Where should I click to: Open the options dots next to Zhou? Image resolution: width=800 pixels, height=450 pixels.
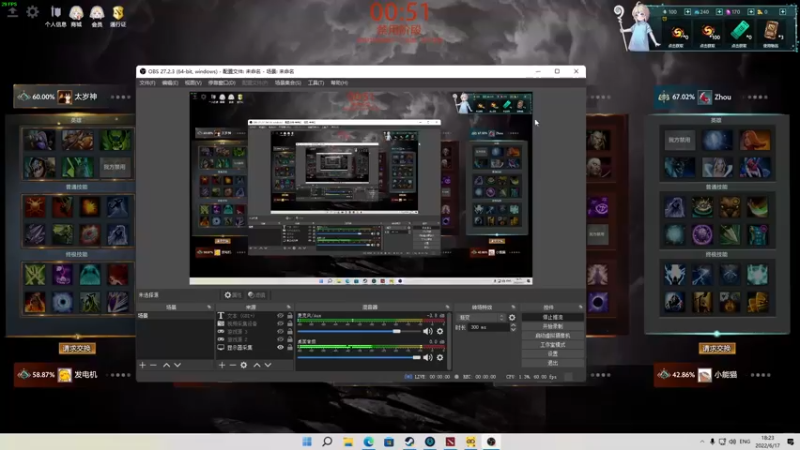coord(758,97)
